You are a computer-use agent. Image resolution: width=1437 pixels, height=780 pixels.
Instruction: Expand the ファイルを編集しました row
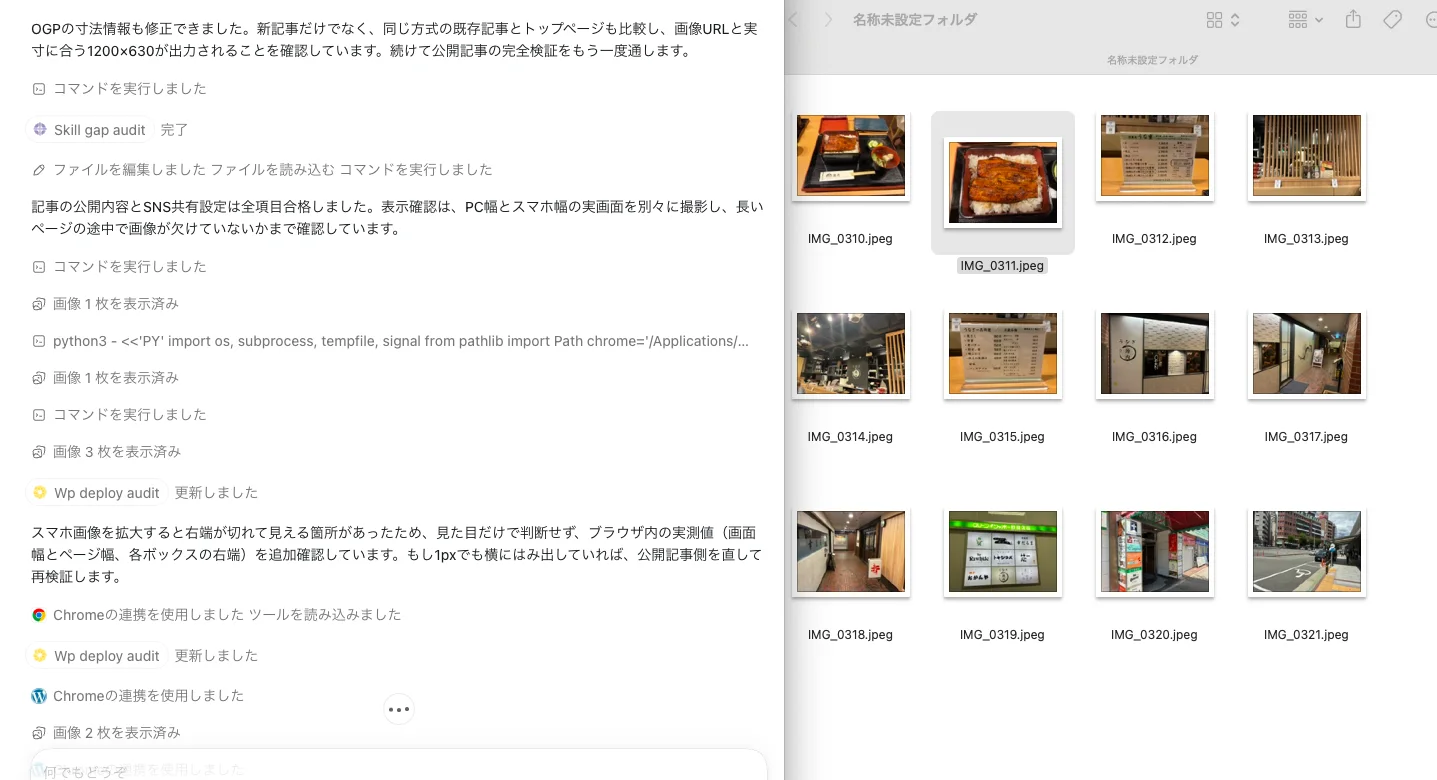coord(262,170)
